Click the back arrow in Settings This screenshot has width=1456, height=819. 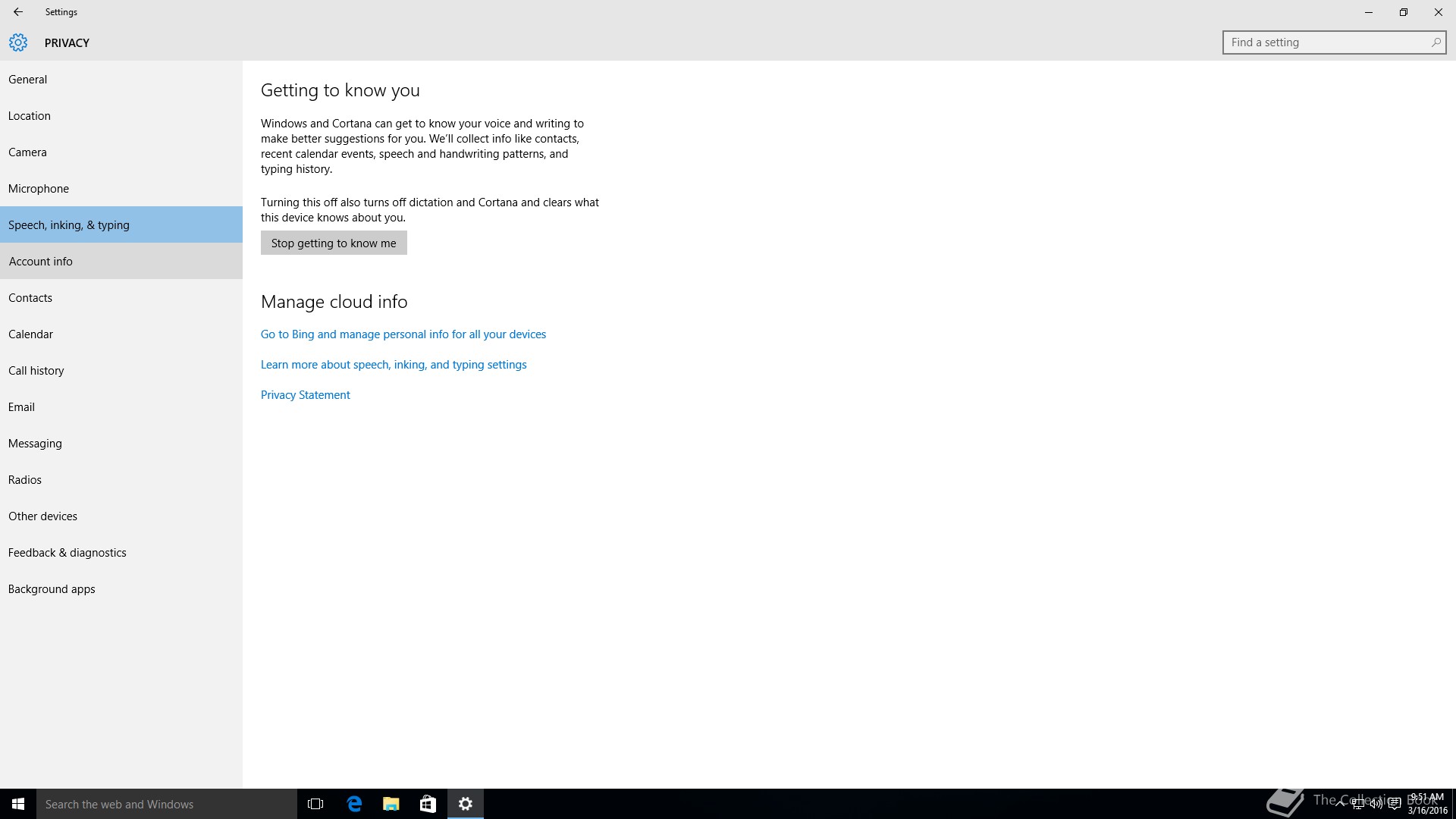coord(18,12)
